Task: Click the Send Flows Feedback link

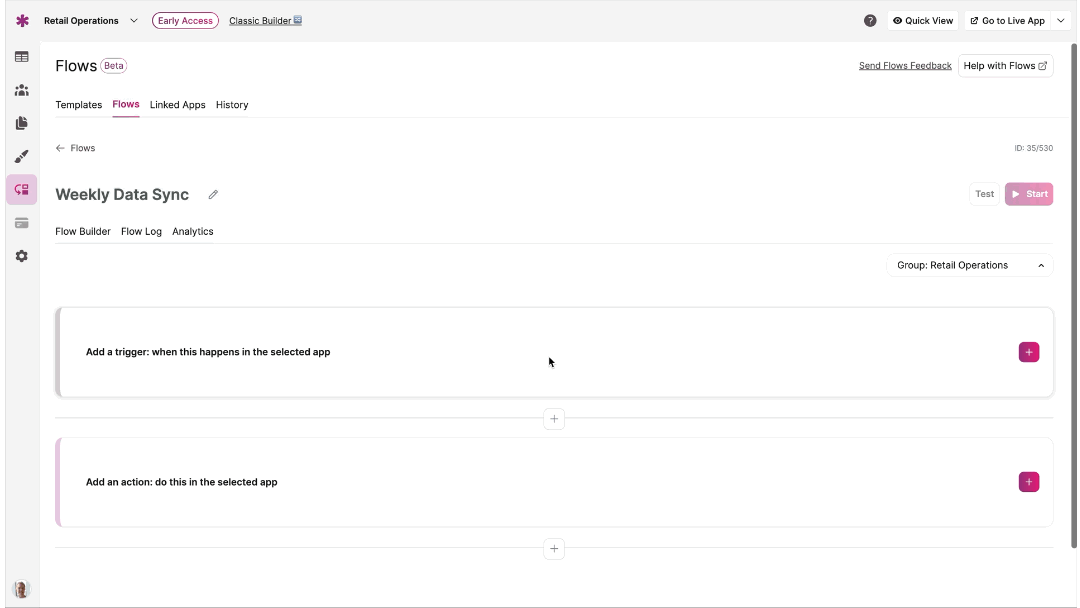Action: pyautogui.click(x=905, y=66)
